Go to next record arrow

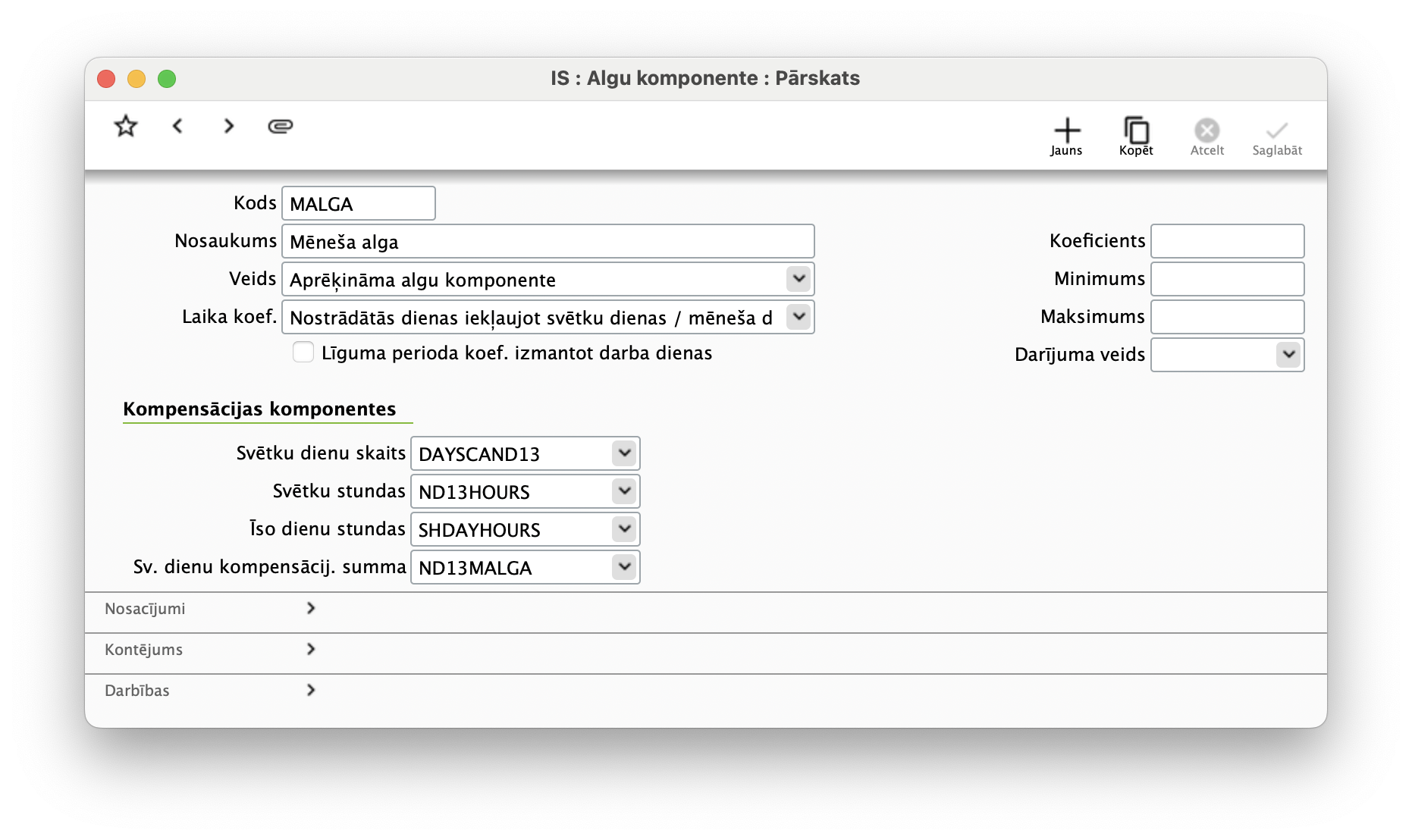click(x=228, y=126)
